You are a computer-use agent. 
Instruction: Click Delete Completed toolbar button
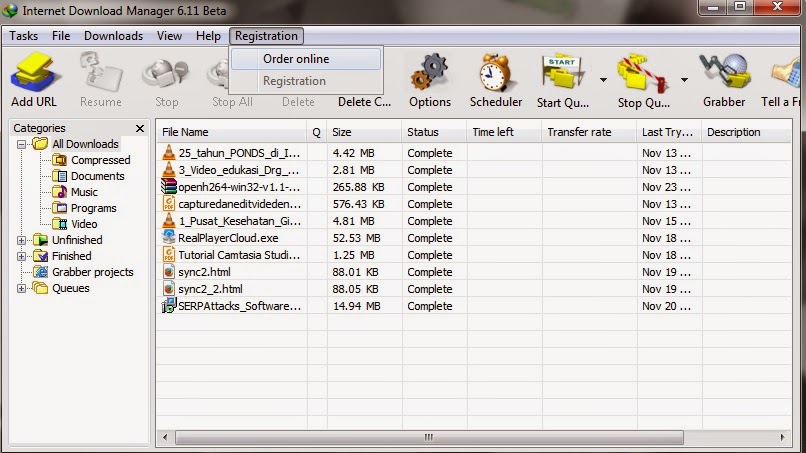(x=364, y=102)
